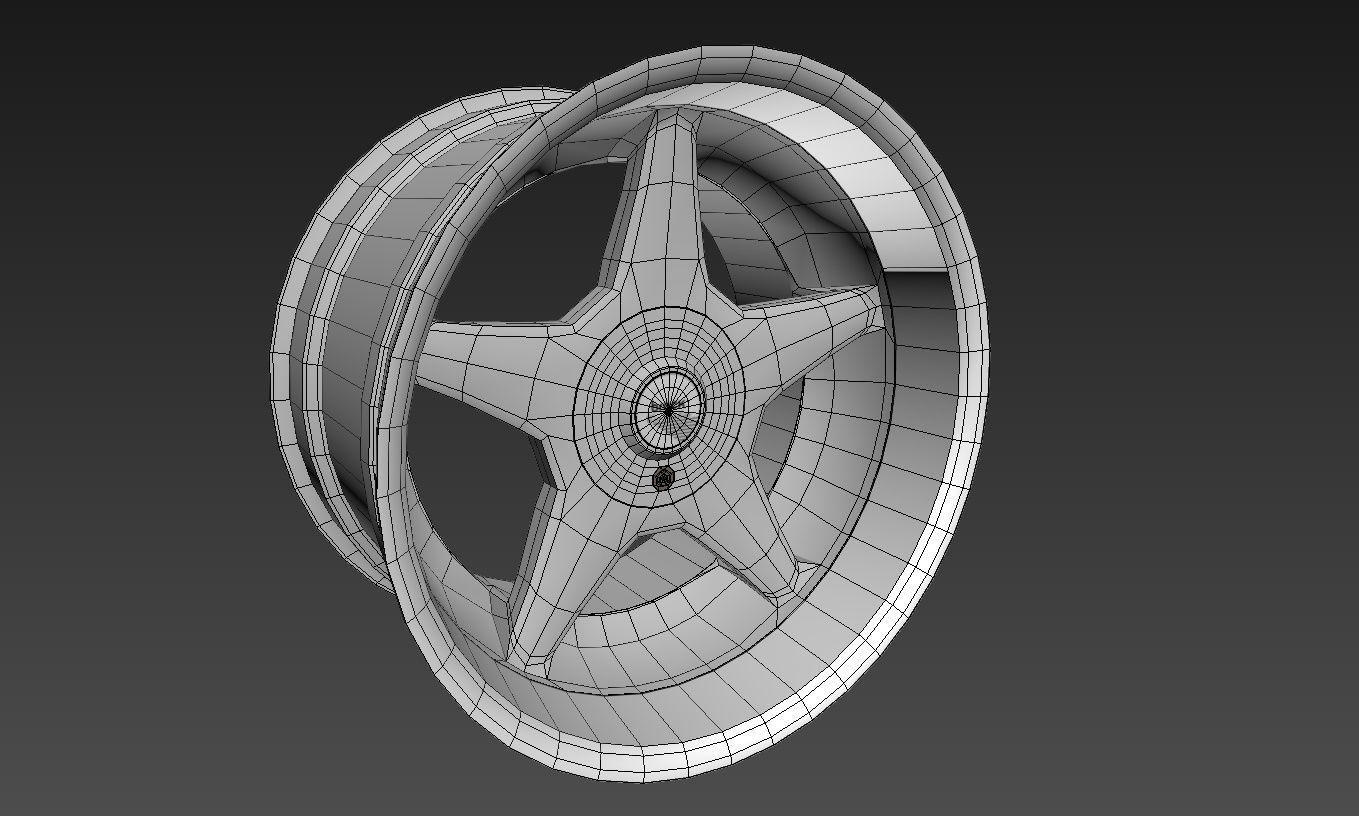Select the small dark bolt below the hub
The height and width of the screenshot is (816, 1359).
click(662, 480)
